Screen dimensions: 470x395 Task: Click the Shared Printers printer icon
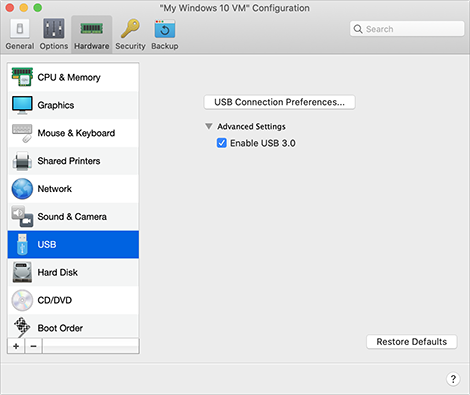point(22,161)
